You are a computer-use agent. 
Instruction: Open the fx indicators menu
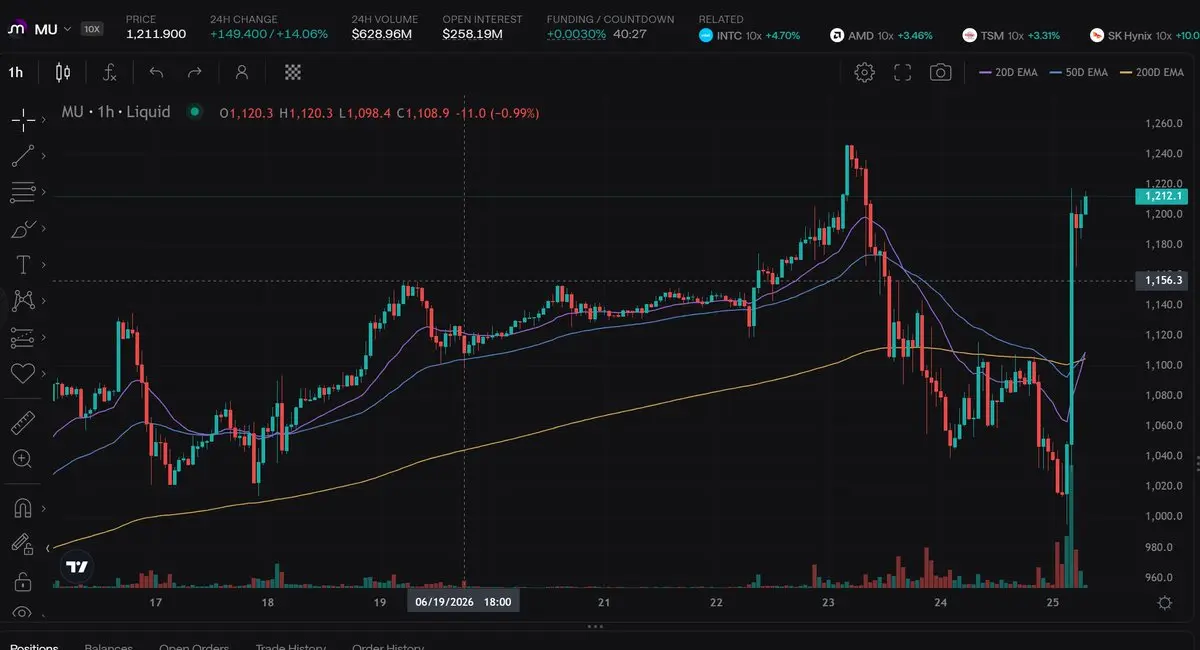point(110,72)
